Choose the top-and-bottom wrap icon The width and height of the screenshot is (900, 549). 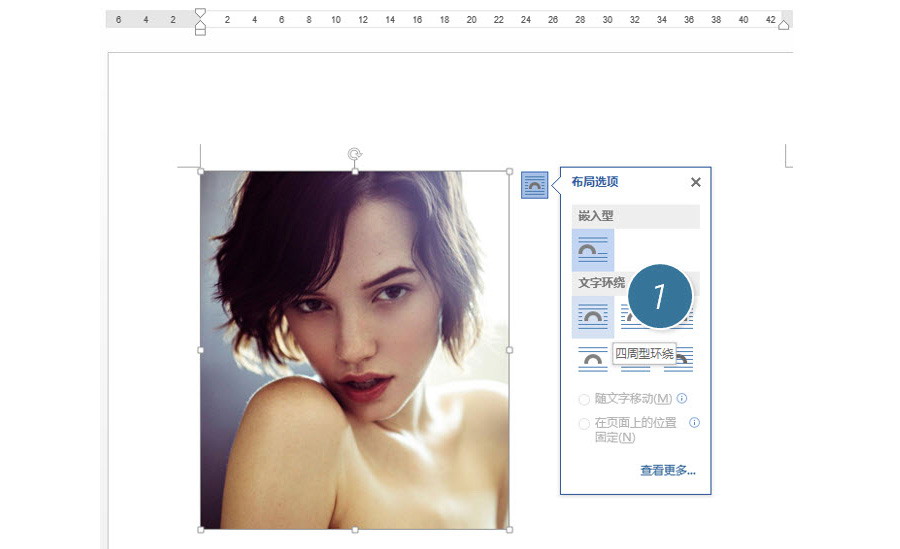point(593,359)
